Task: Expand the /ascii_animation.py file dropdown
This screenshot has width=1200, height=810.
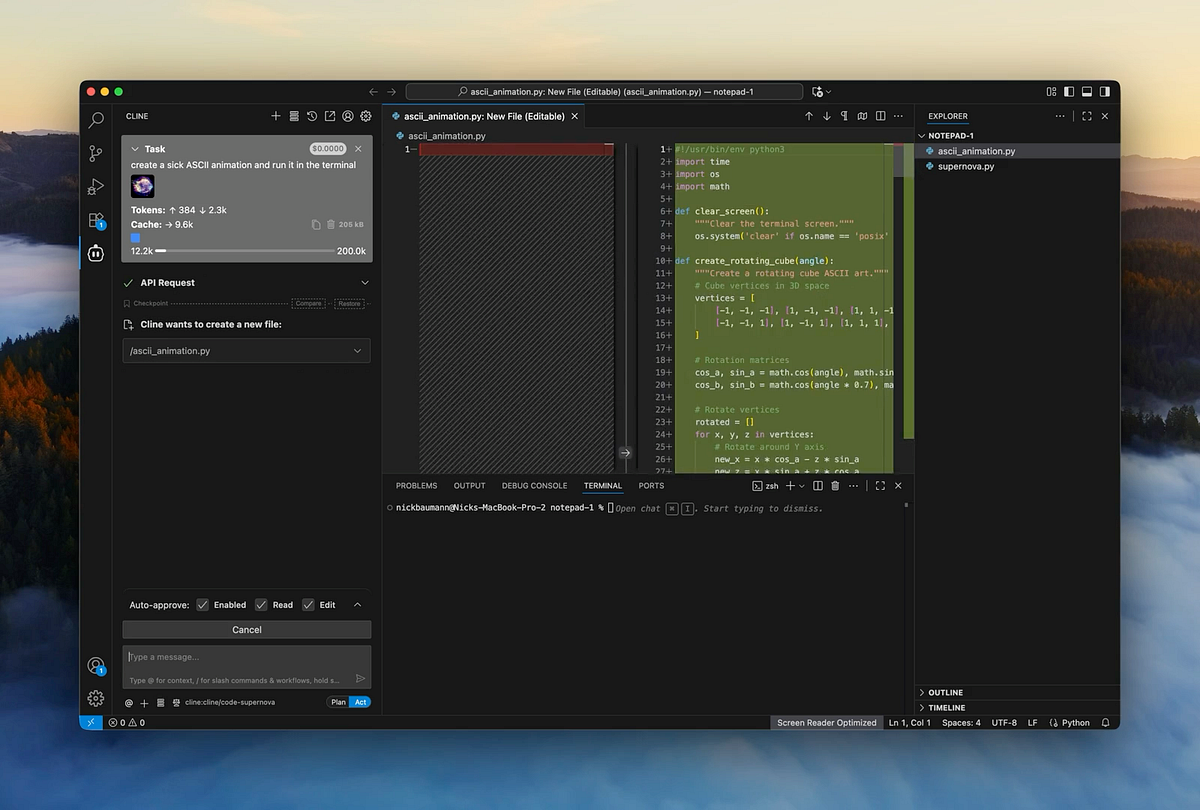Action: point(357,351)
